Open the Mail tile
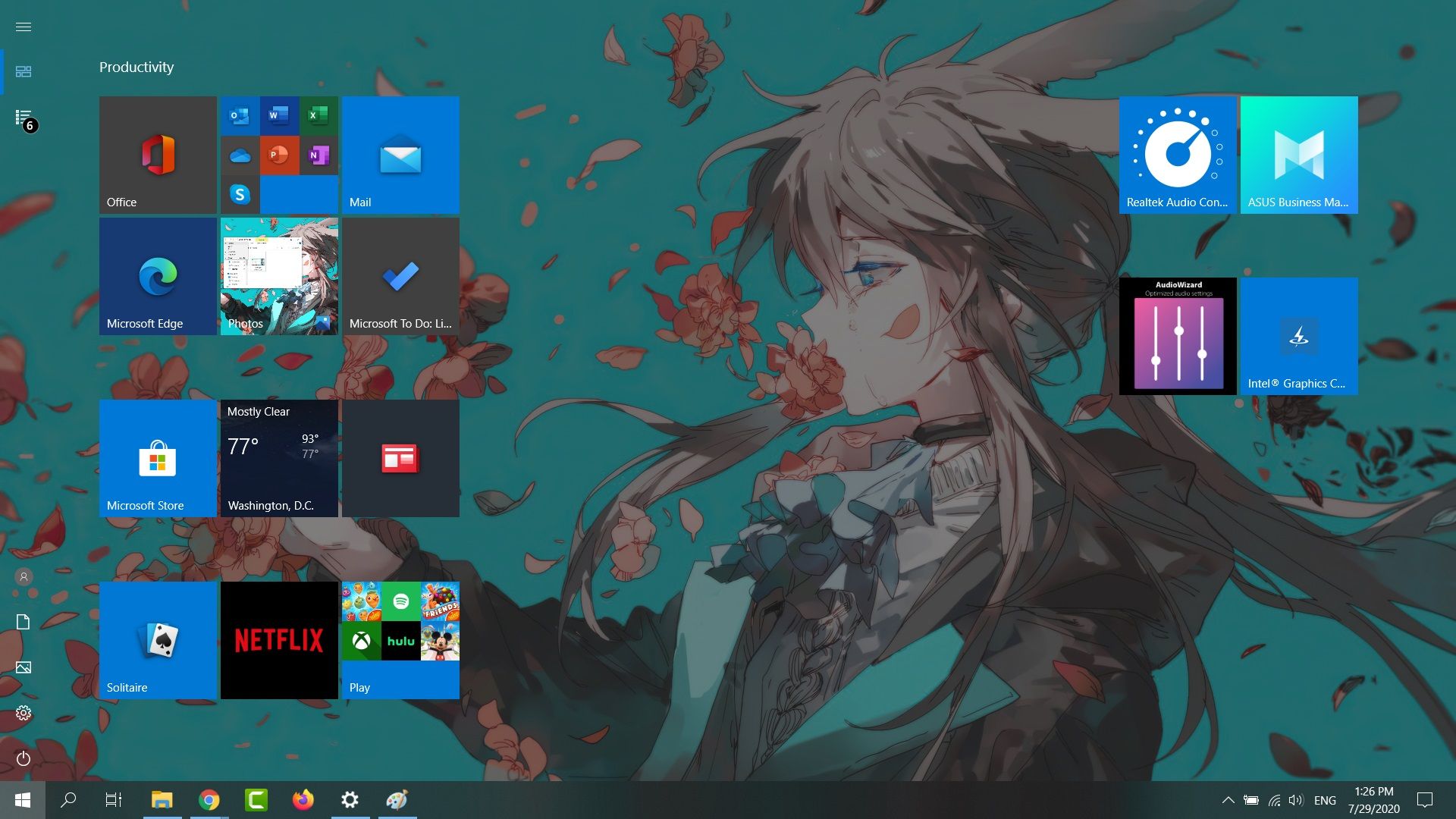The height and width of the screenshot is (819, 1456). pos(400,155)
